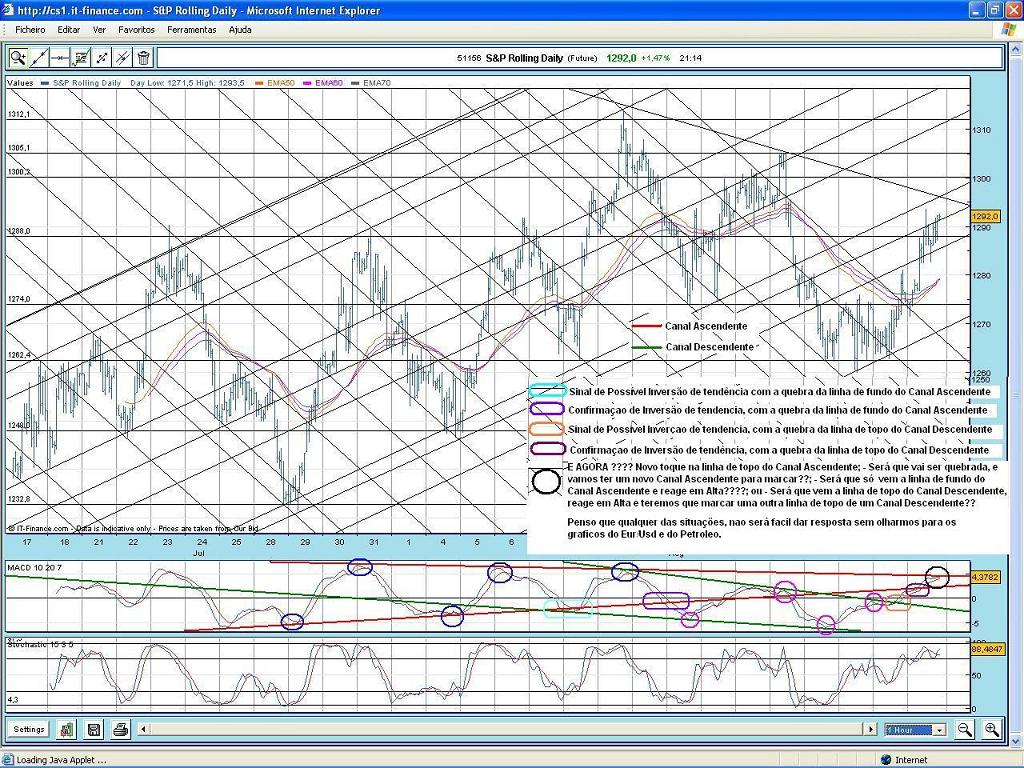Image resolution: width=1024 pixels, height=768 pixels.
Task: Open the Favoritos menu
Action: (x=136, y=29)
